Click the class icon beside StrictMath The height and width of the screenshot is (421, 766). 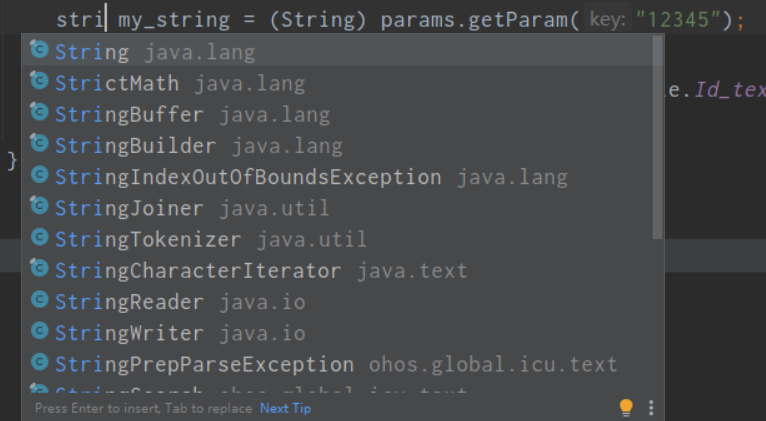[40, 82]
